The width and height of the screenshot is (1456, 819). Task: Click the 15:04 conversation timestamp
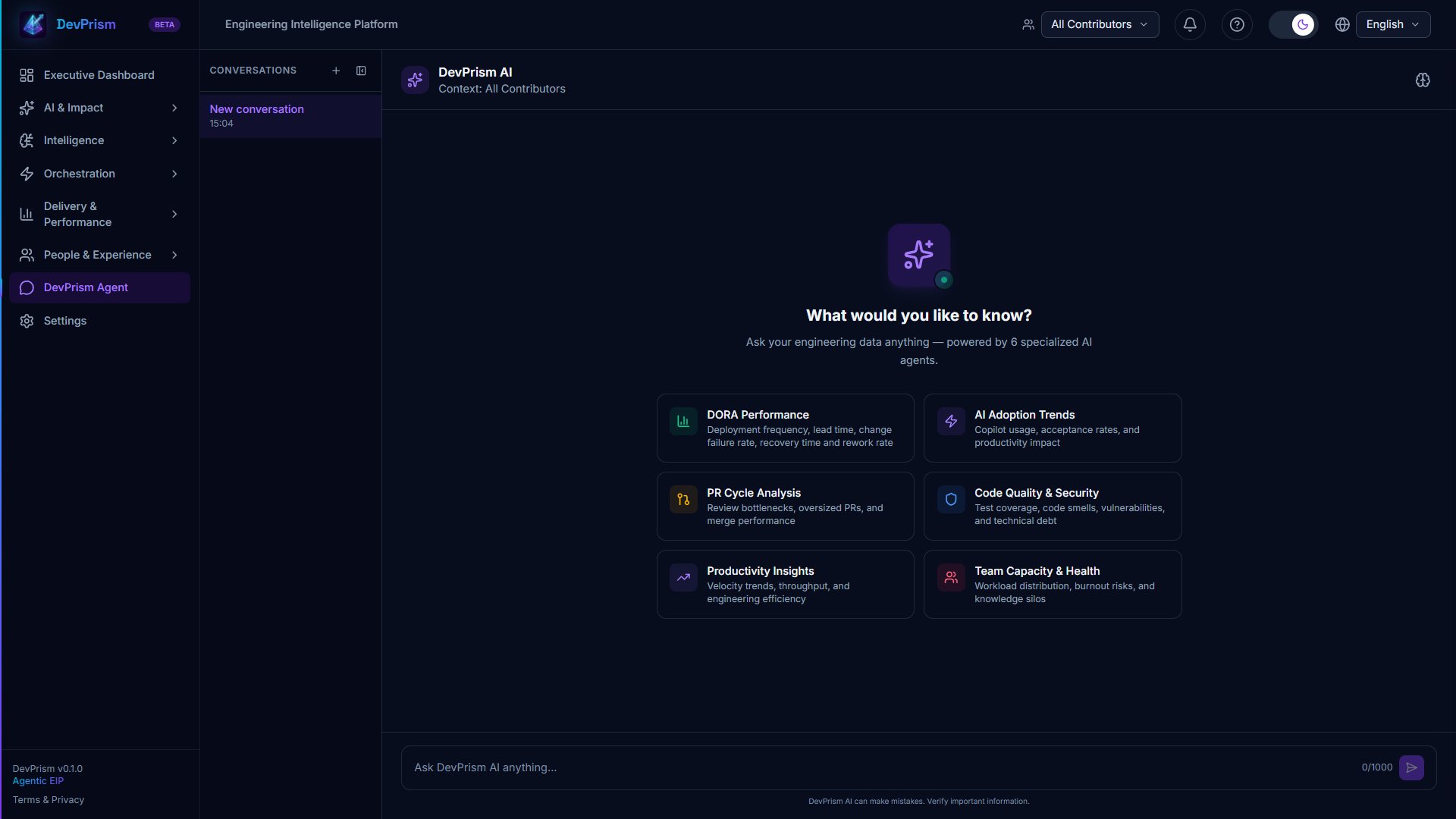tap(221, 124)
